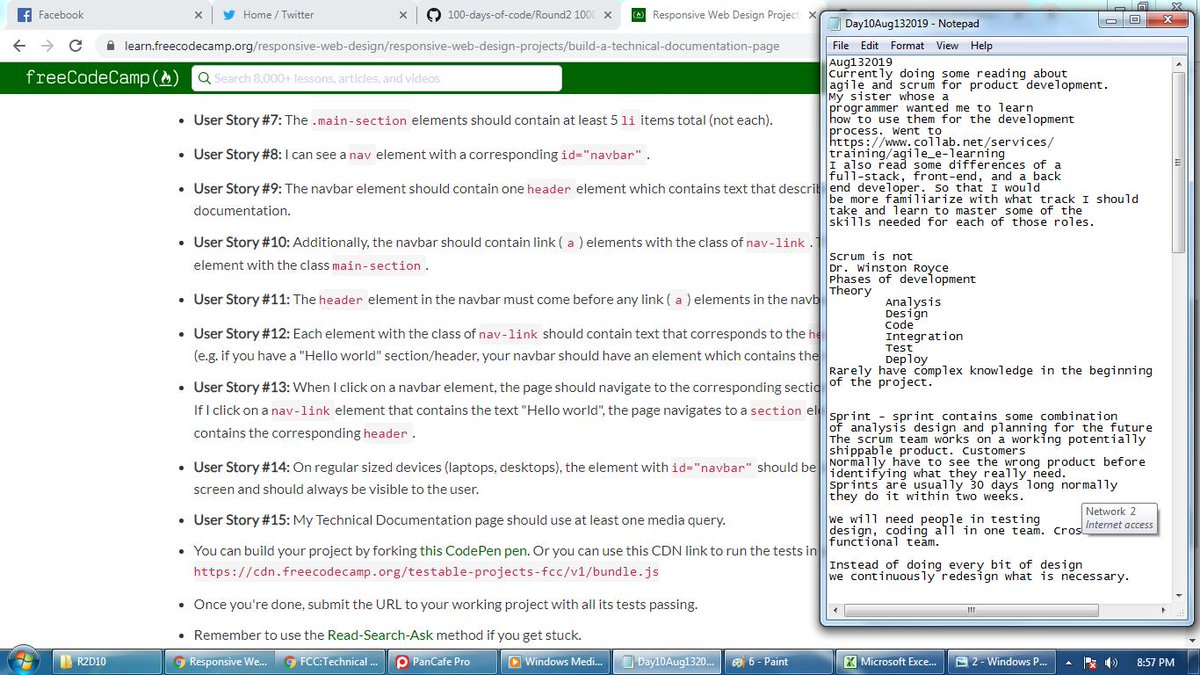
Task: Close the Home / Twitter tab
Action: click(x=403, y=15)
